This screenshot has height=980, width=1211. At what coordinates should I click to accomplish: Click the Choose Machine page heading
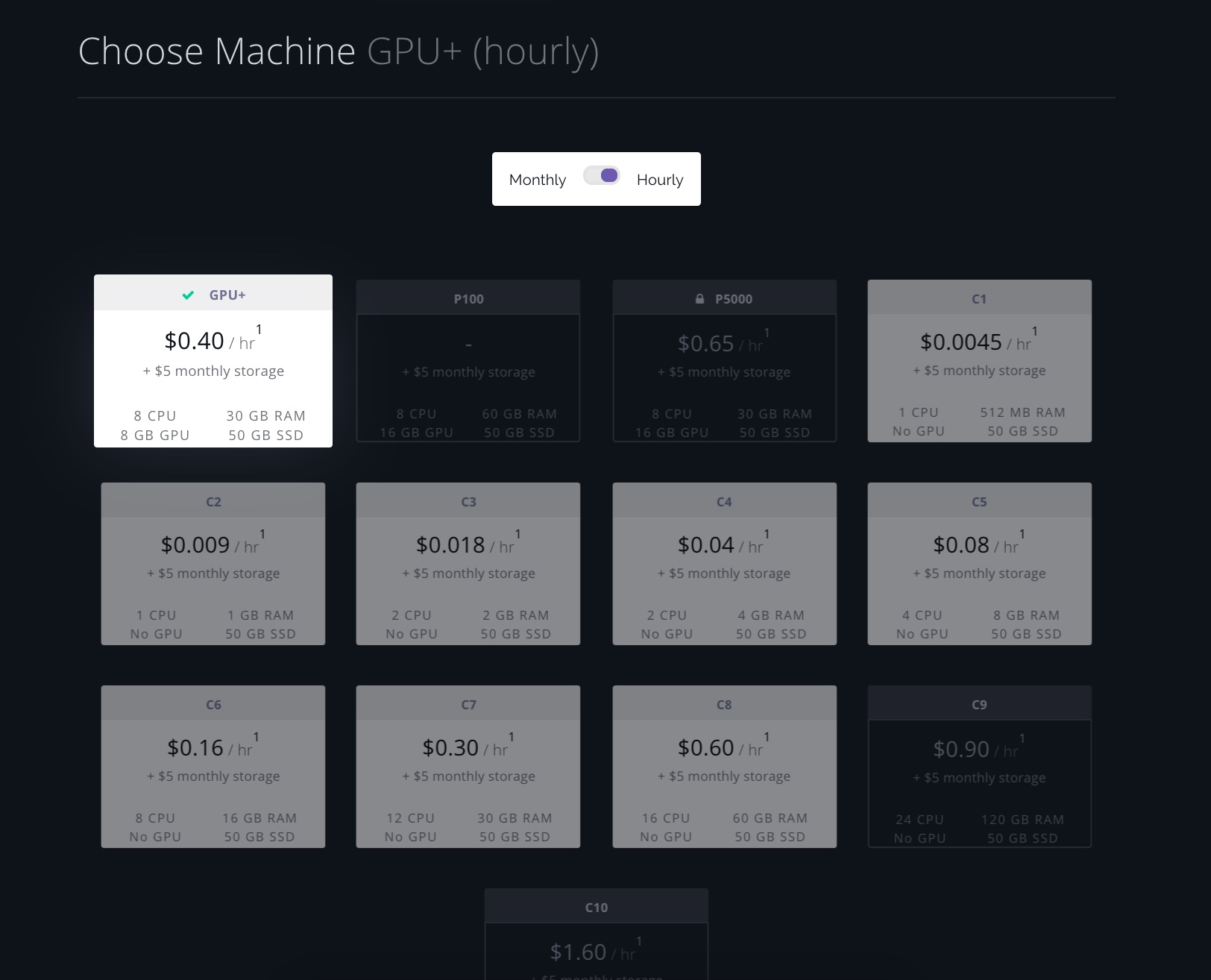coord(217,51)
